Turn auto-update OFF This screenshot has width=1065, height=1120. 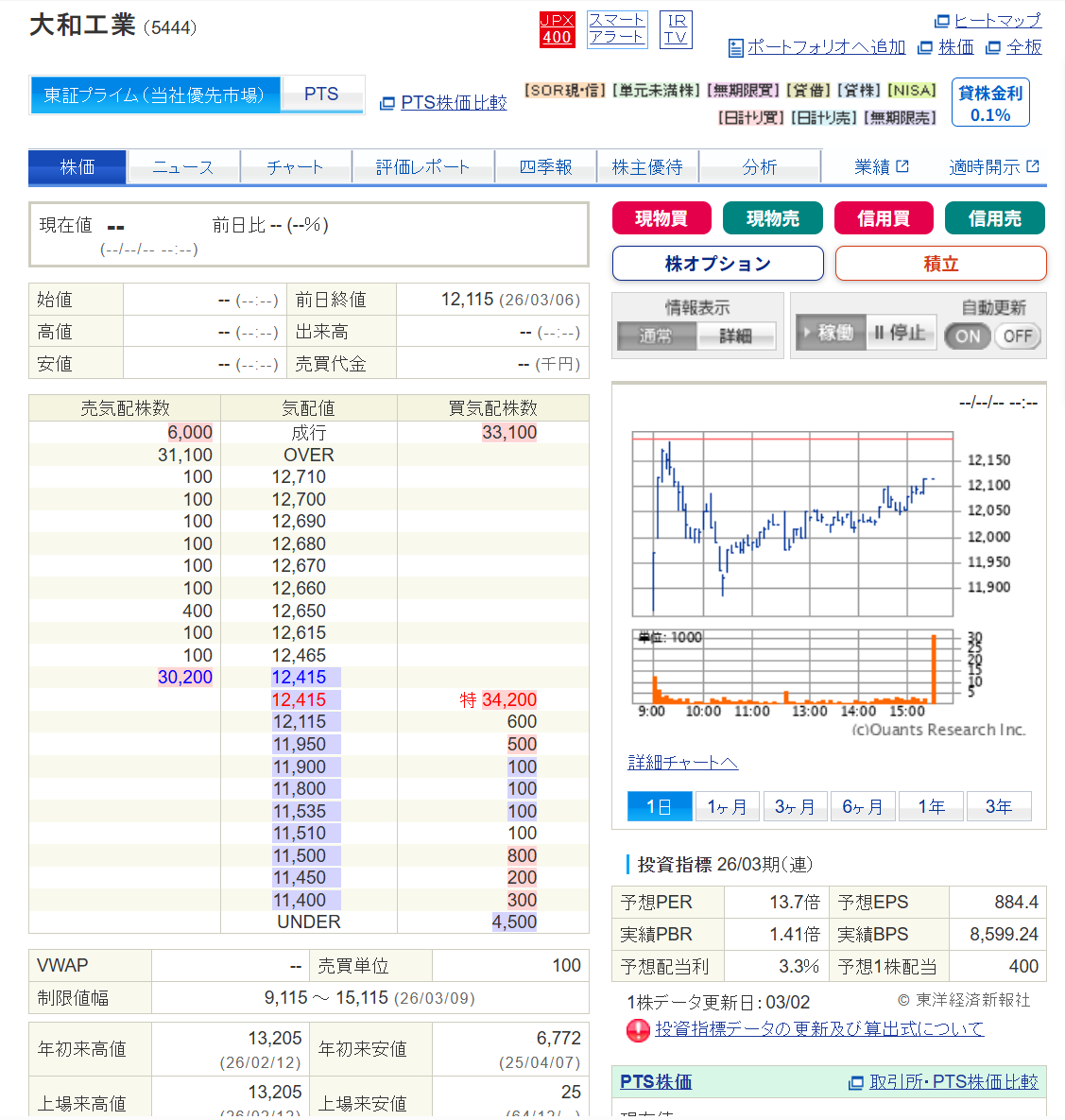pyautogui.click(x=1017, y=336)
